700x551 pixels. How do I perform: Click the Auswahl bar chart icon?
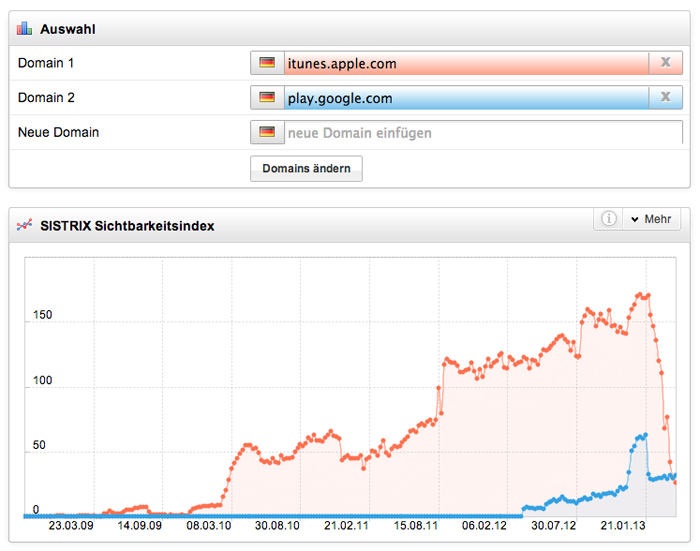tap(25, 29)
